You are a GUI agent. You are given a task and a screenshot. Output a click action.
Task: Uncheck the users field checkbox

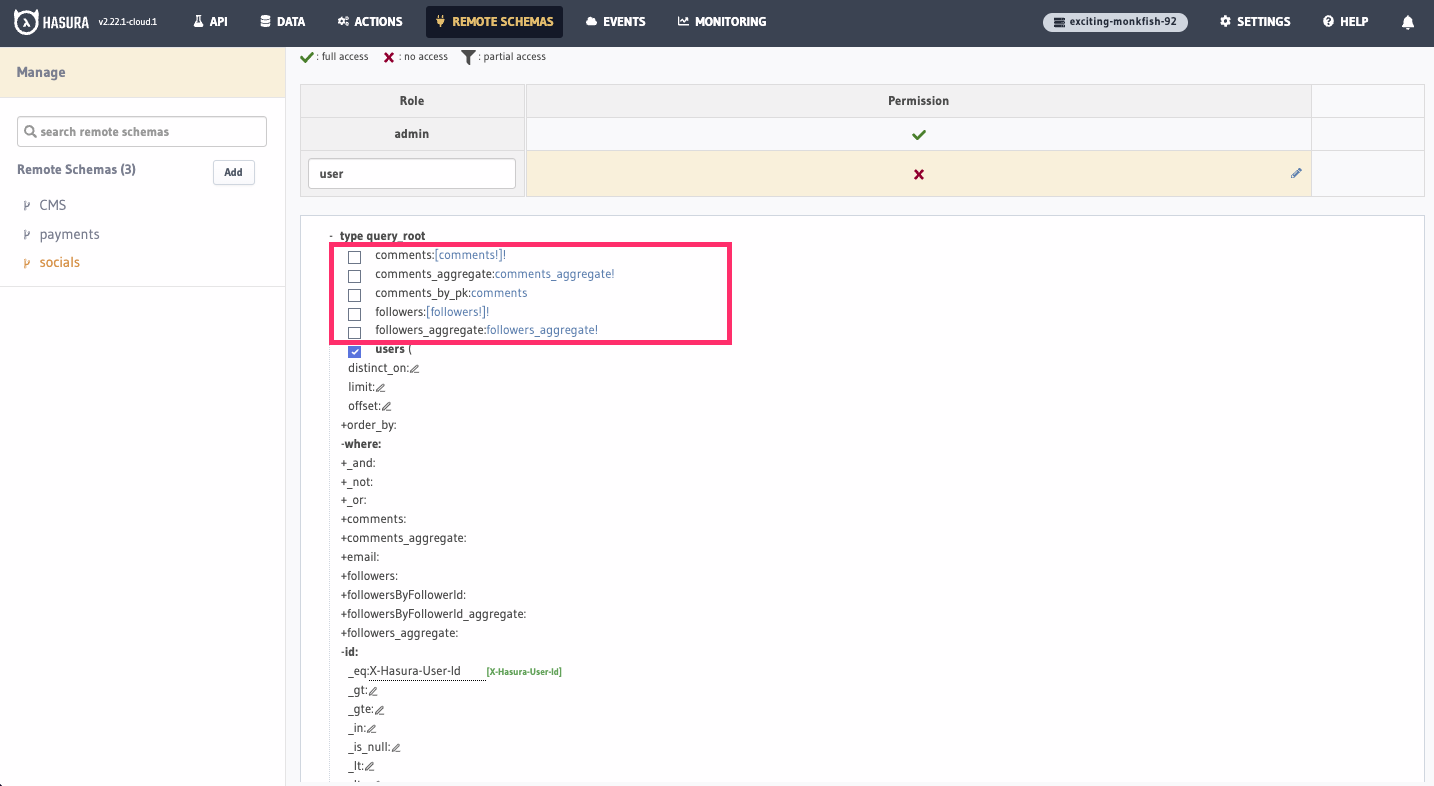354,350
